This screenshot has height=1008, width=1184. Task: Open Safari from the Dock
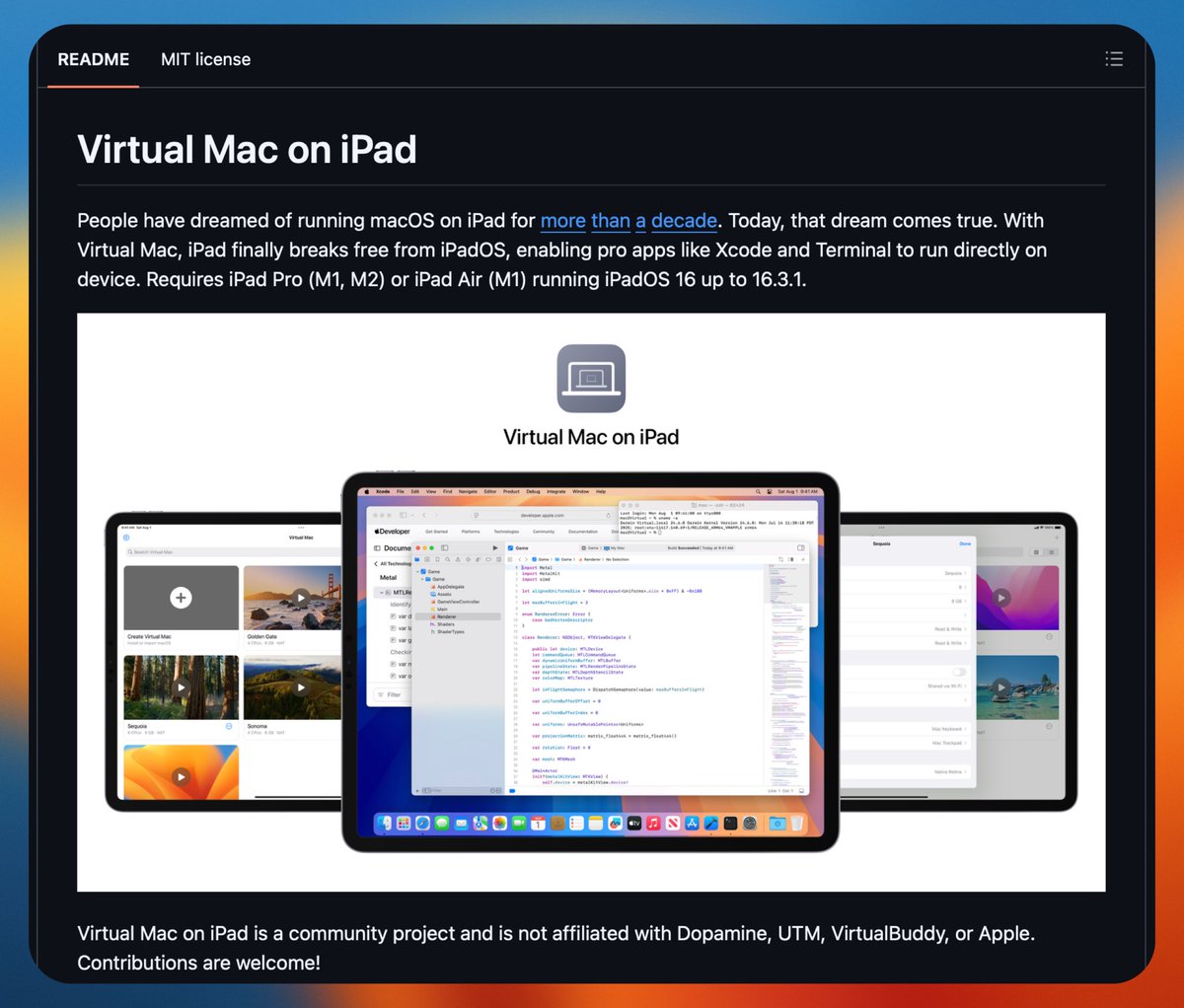(422, 823)
